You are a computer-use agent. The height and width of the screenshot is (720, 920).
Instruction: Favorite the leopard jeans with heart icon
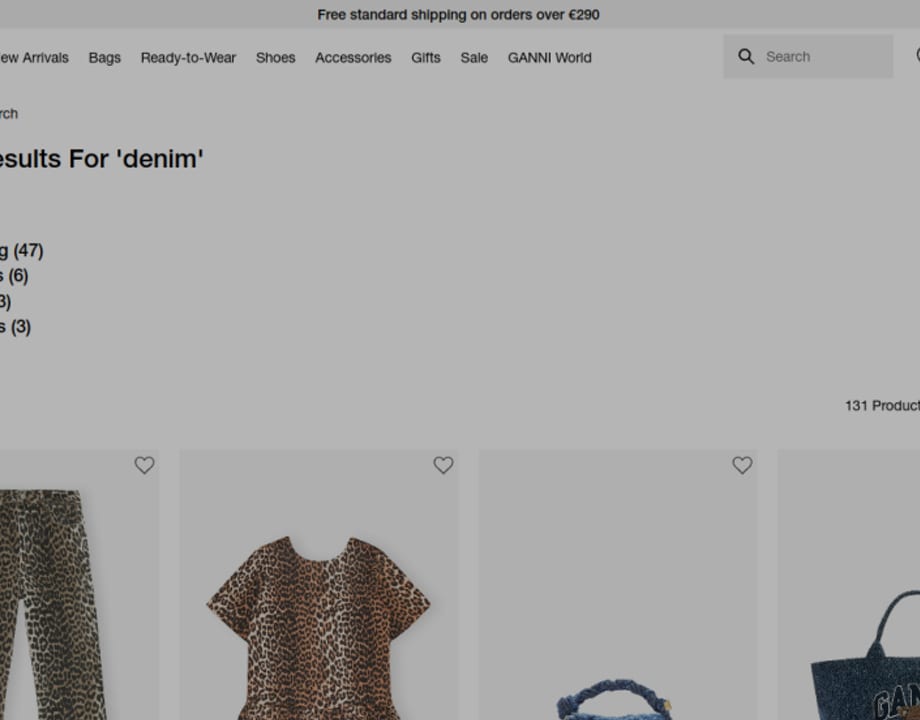coord(144,465)
